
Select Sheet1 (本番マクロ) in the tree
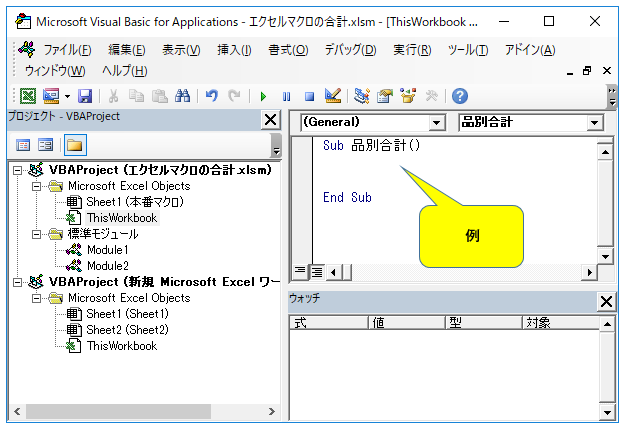point(135,202)
